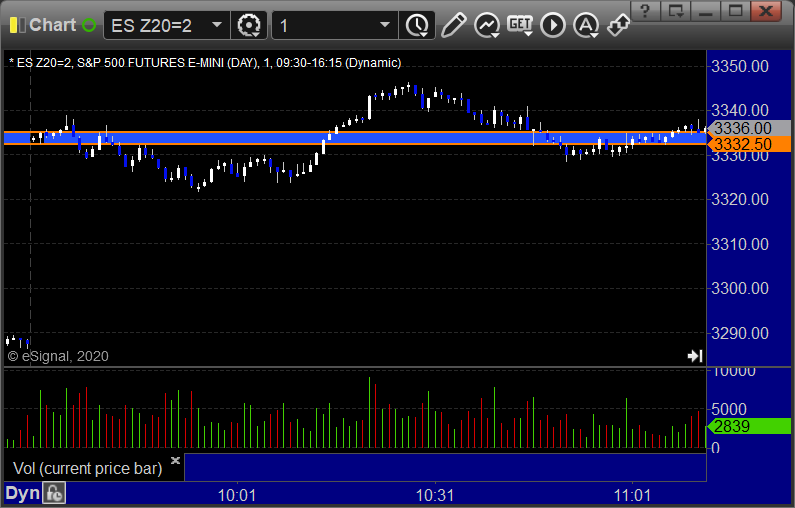The image size is (795, 508).
Task: Click the Chart title label
Action: (x=52, y=25)
